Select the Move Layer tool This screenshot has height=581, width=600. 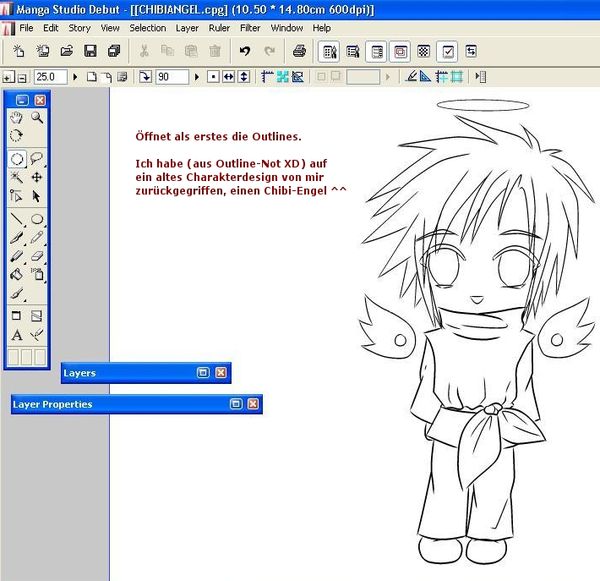click(37, 177)
